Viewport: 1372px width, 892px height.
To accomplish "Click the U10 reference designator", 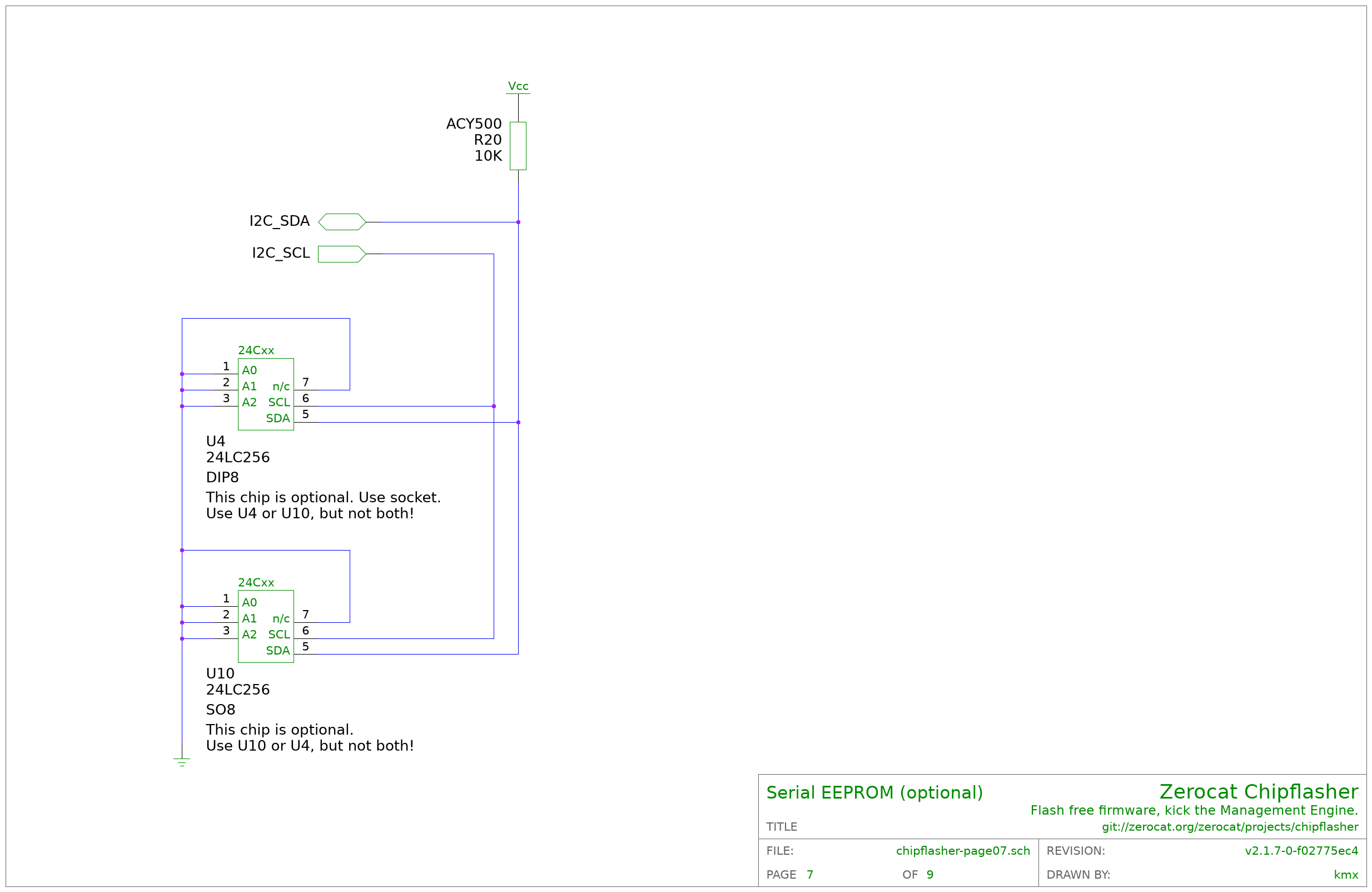I will [220, 674].
